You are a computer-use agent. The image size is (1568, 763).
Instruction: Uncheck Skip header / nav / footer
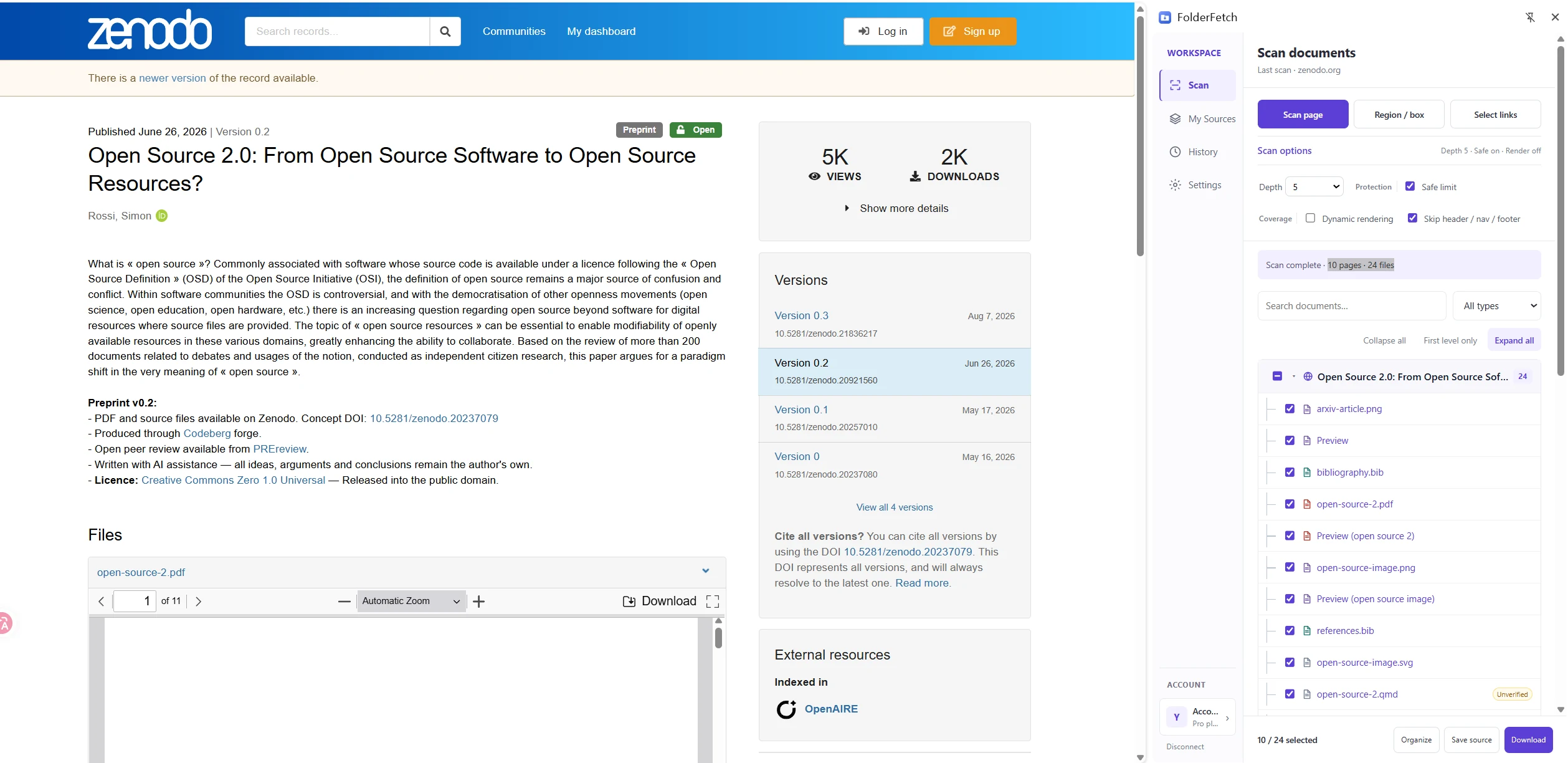1413,218
